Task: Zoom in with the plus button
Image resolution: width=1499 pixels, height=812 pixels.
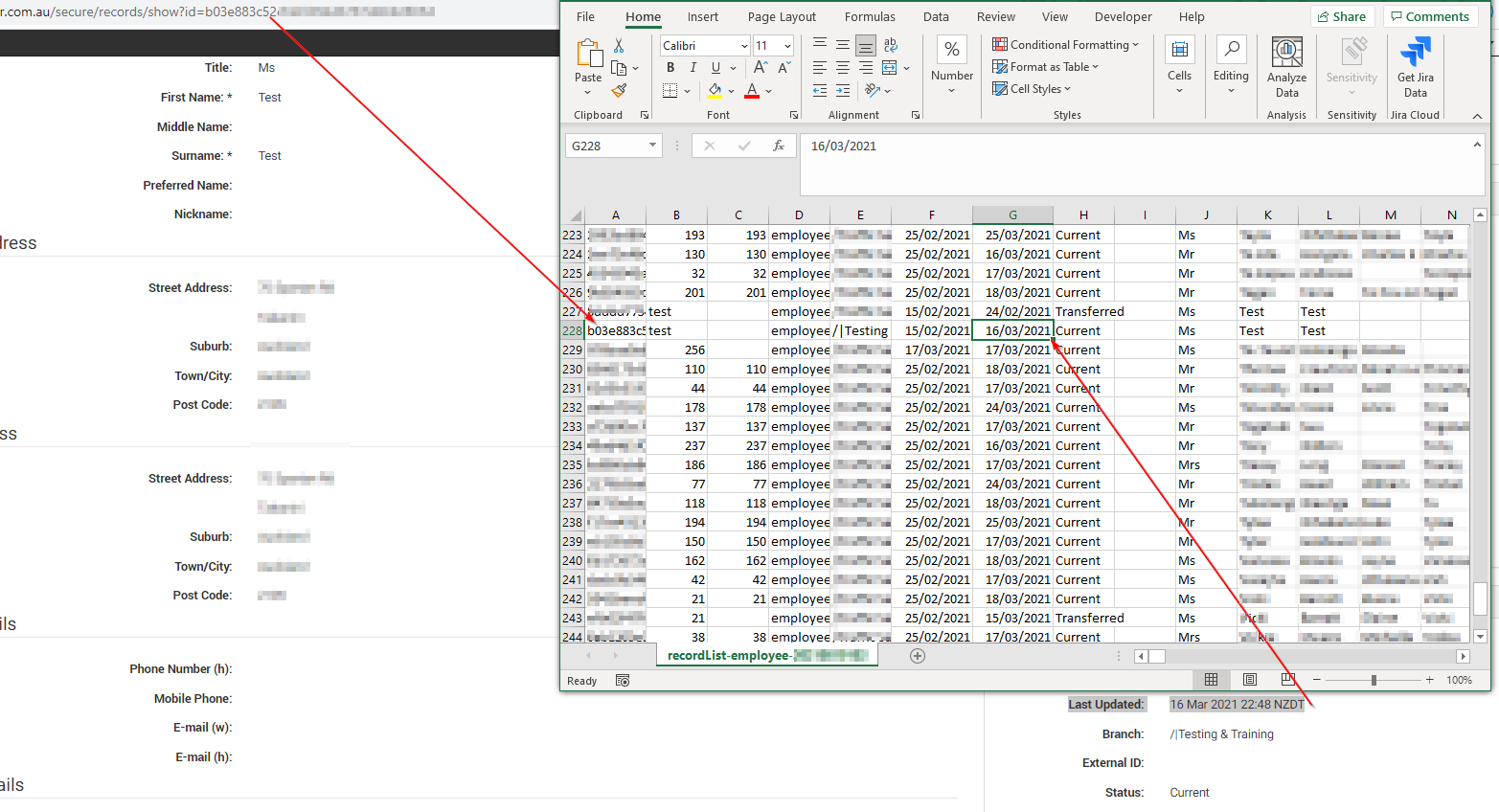Action: 1429,680
